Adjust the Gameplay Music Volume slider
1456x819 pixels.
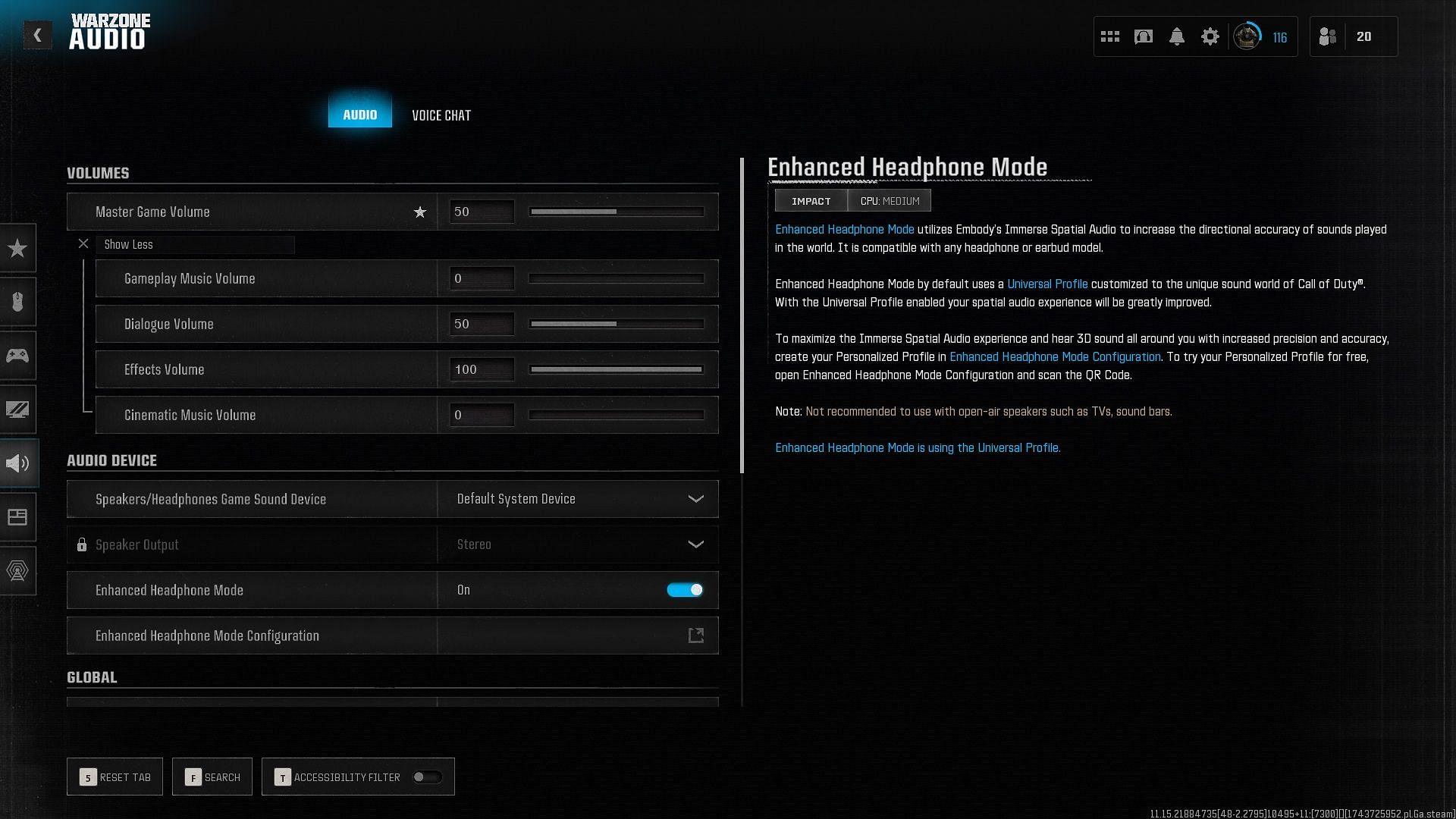click(x=617, y=278)
